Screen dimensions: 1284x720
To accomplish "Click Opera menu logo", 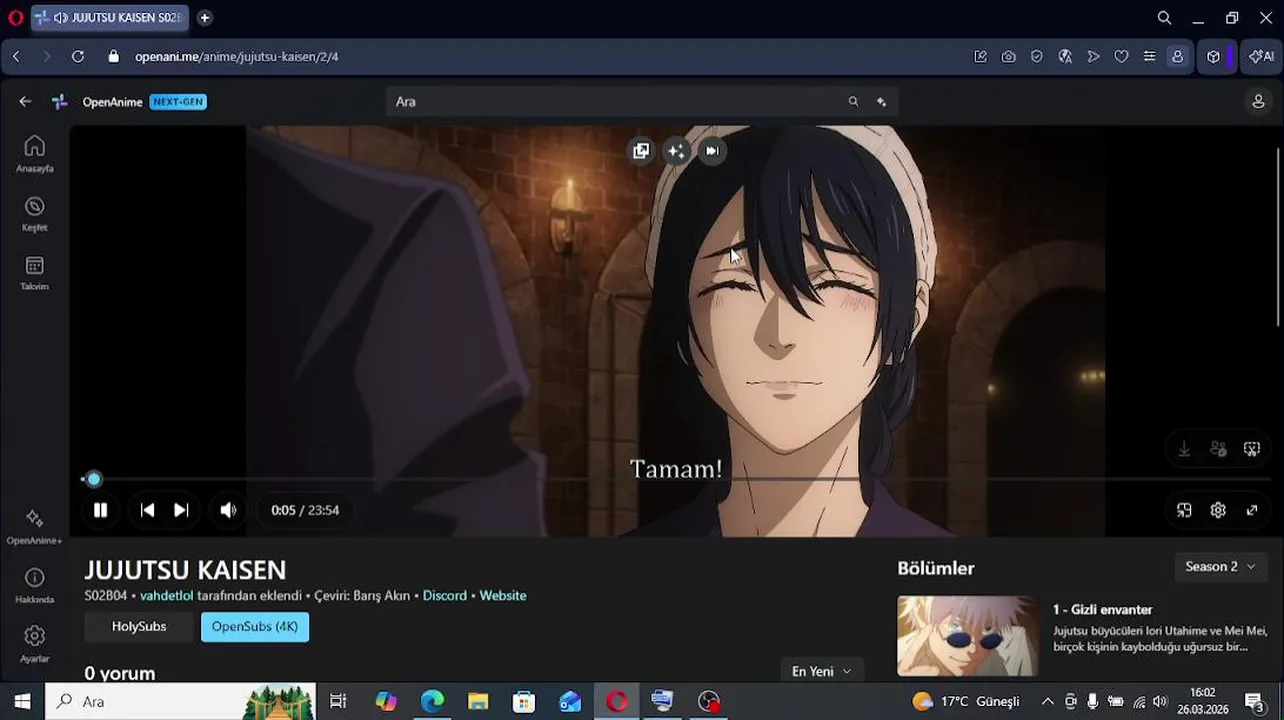I will [15, 18].
